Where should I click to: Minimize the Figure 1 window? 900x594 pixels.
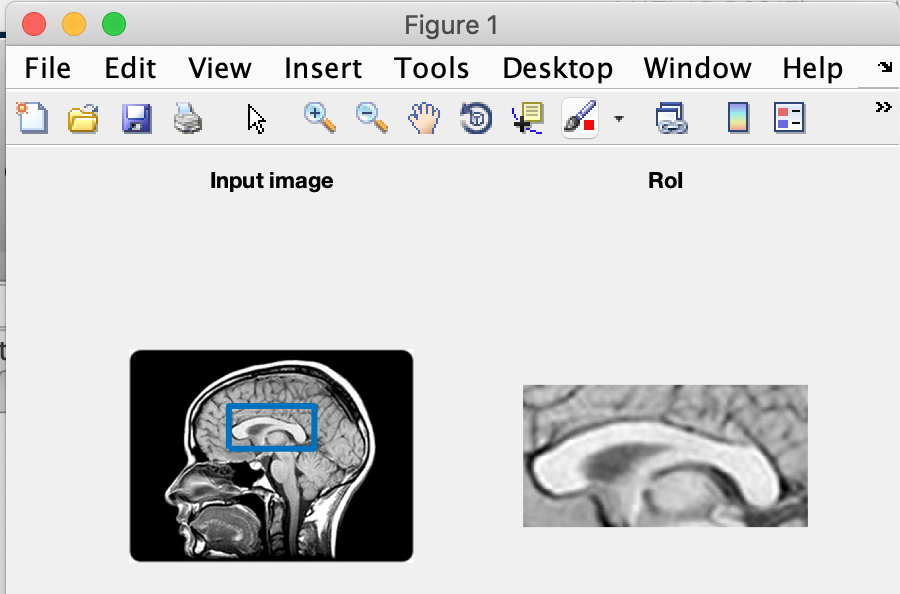coord(74,24)
